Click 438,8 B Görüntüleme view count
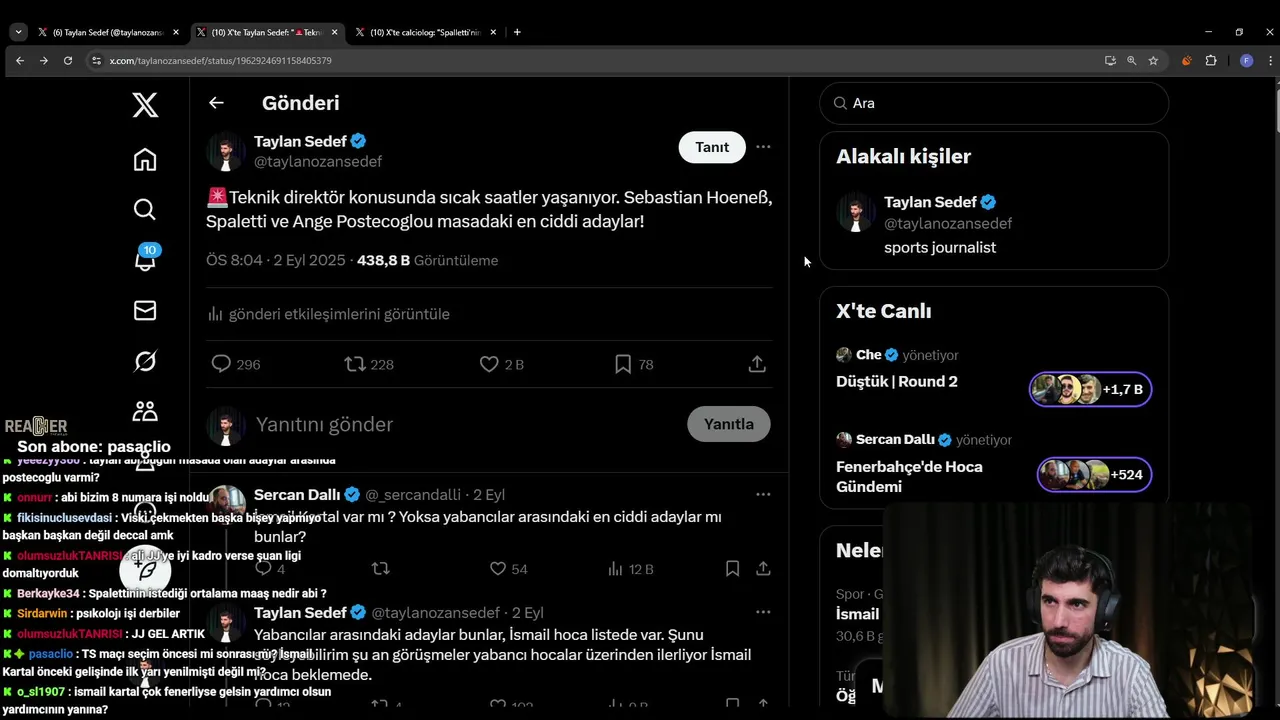Viewport: 1280px width, 720px height. pyautogui.click(x=427, y=260)
